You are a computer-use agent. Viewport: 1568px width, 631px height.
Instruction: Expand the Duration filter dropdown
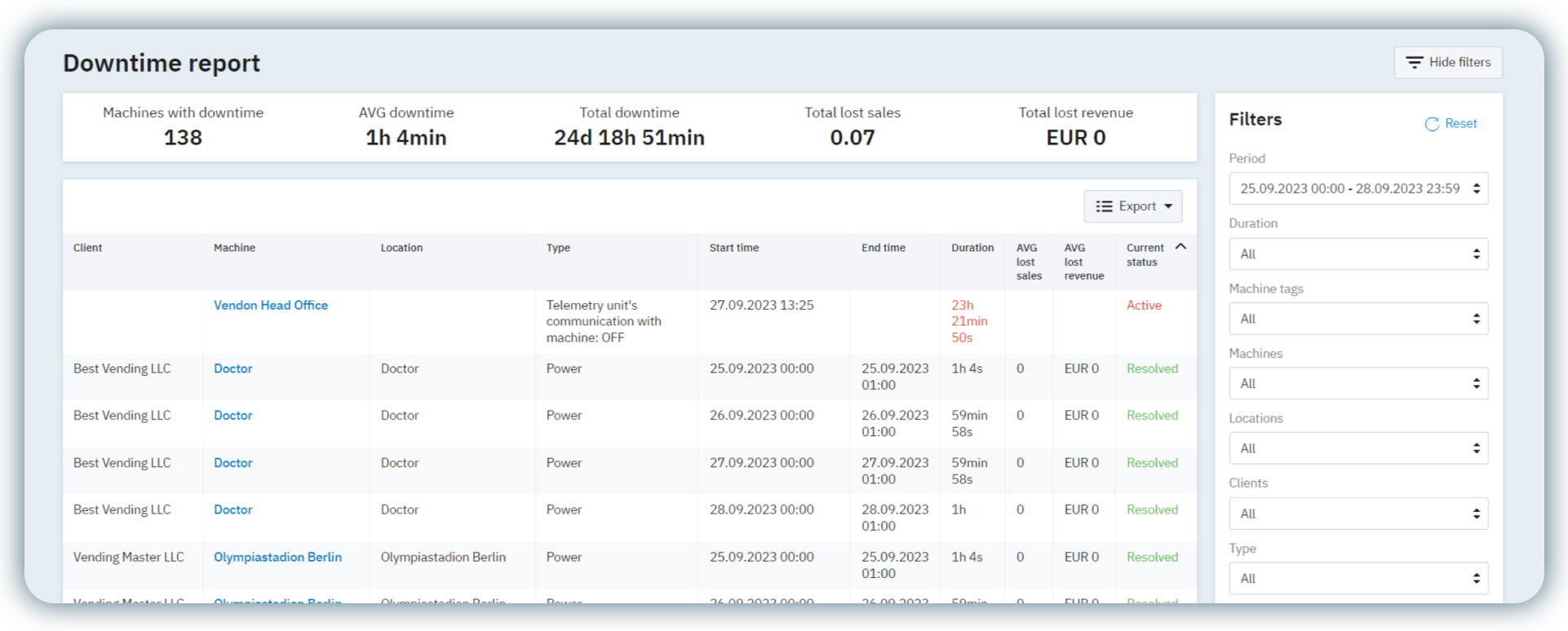pyautogui.click(x=1358, y=254)
